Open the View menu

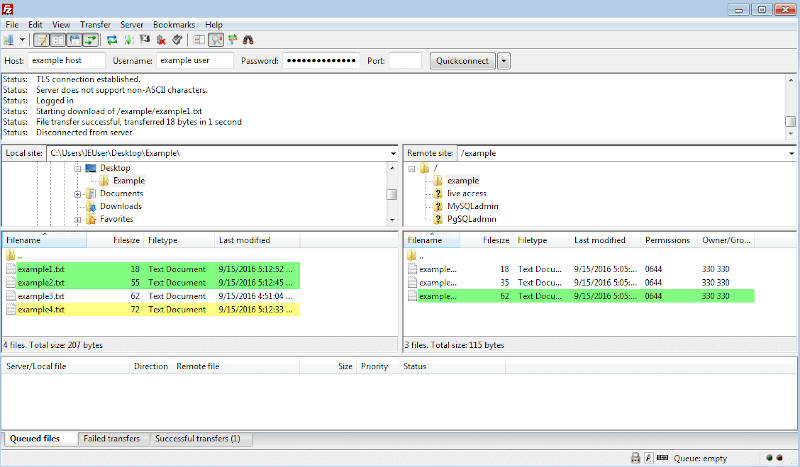61,24
